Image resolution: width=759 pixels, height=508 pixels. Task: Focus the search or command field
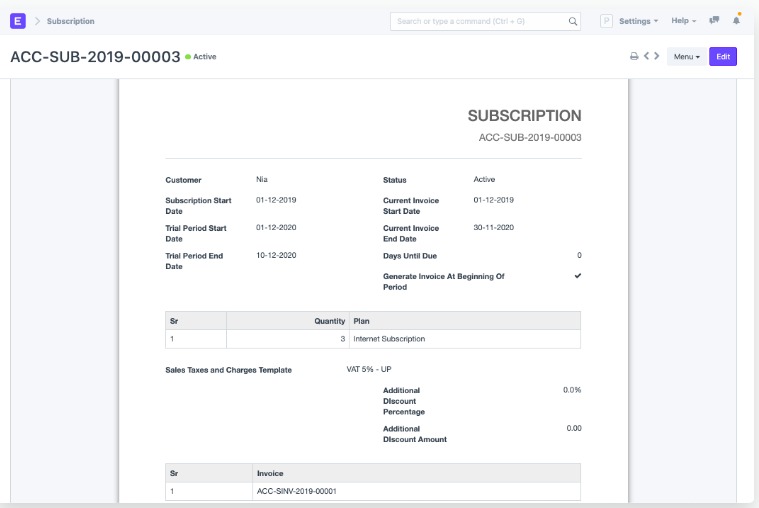pos(478,21)
